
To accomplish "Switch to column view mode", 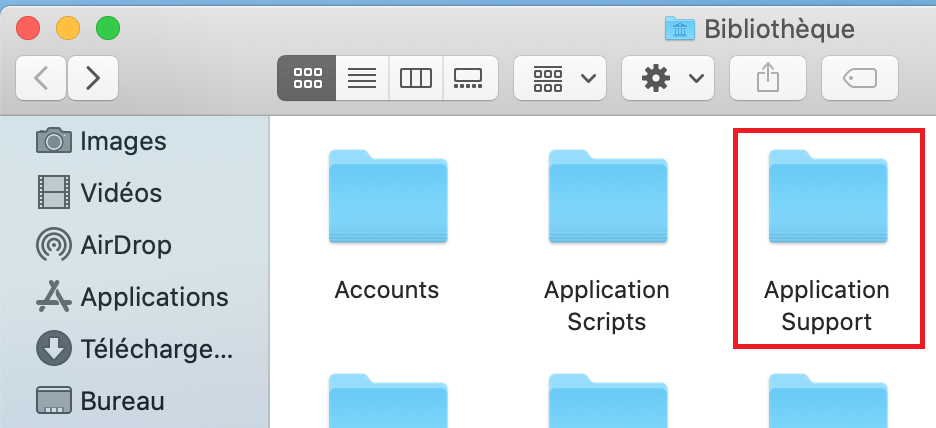I will point(415,78).
